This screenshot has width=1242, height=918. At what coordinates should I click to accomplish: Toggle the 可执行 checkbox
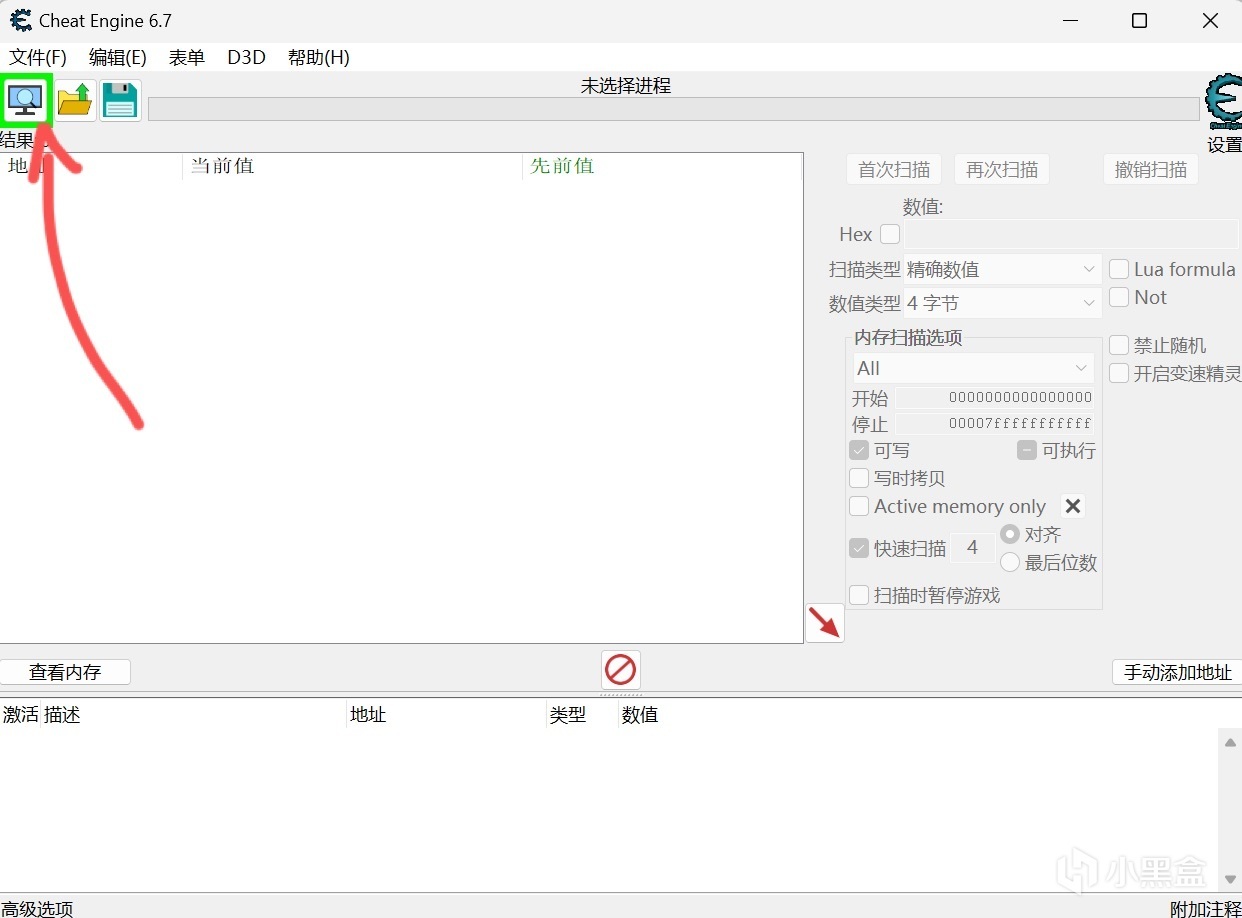pos(1027,450)
